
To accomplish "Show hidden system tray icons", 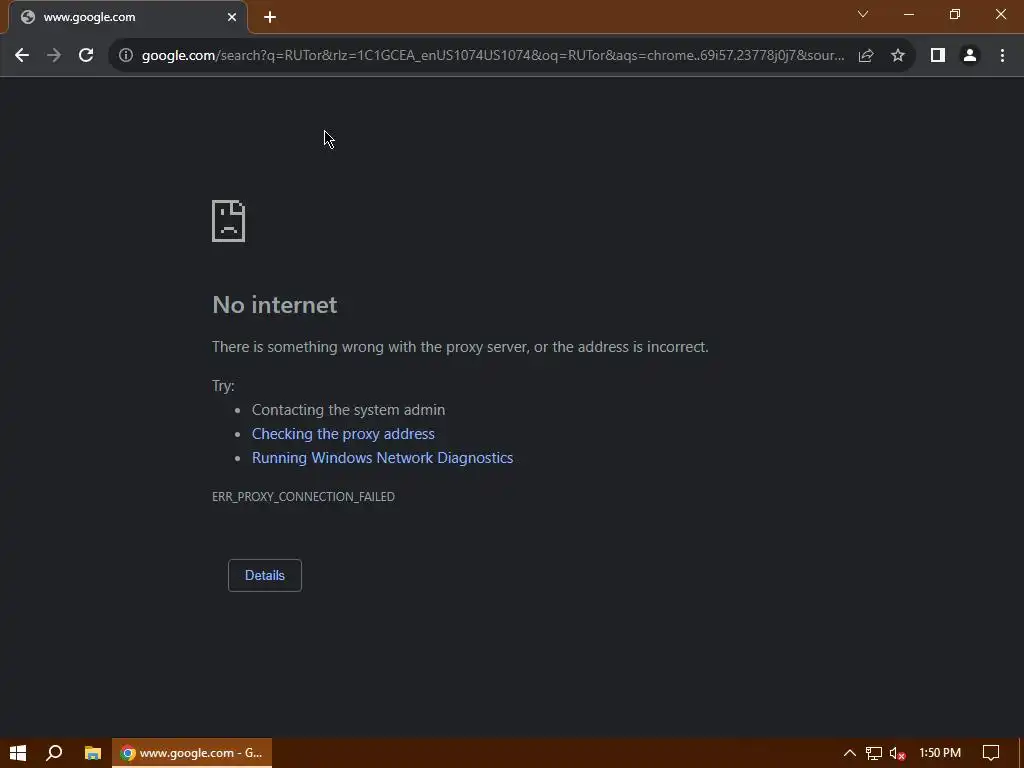I will point(850,753).
